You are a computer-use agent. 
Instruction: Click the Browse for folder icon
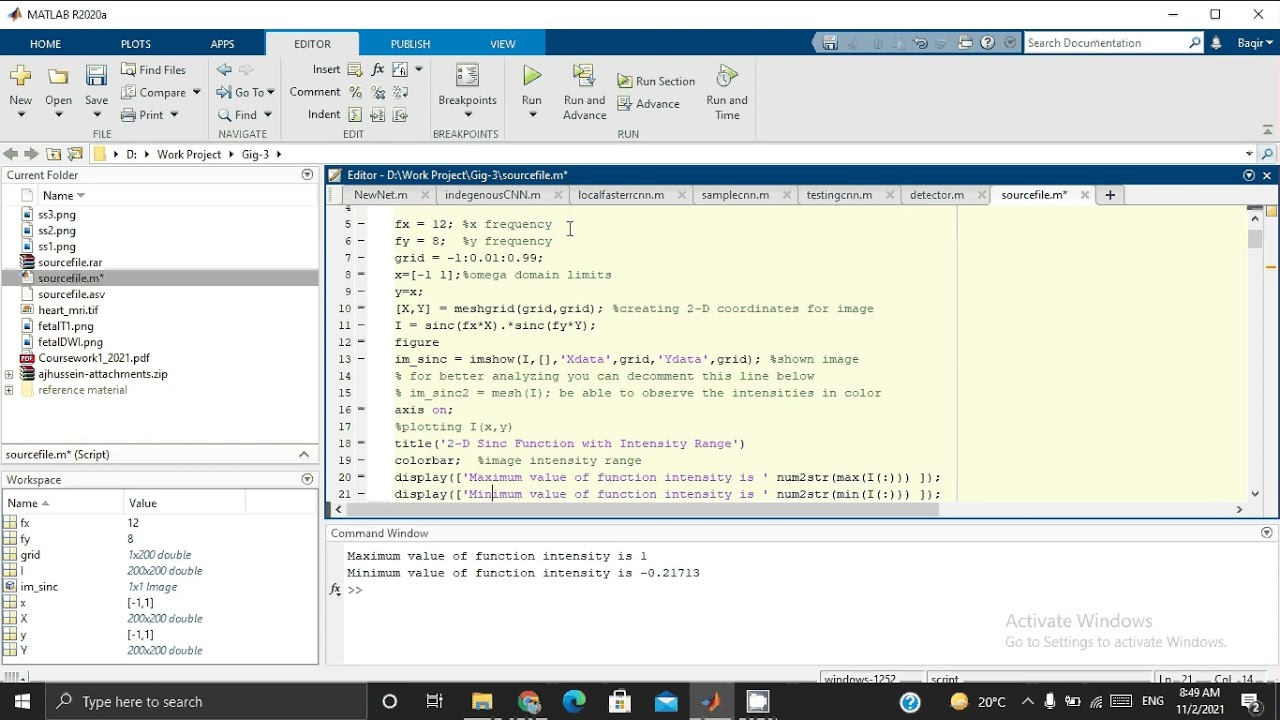pos(74,154)
